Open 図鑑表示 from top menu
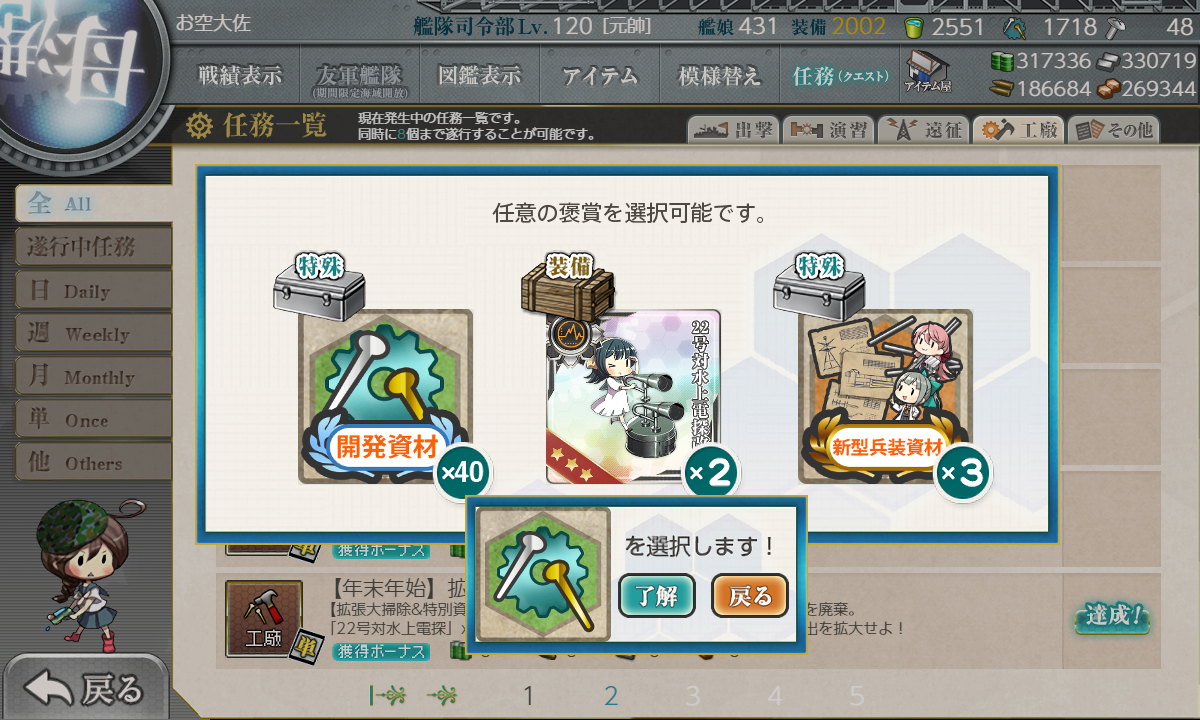1200x720 pixels. tap(479, 75)
